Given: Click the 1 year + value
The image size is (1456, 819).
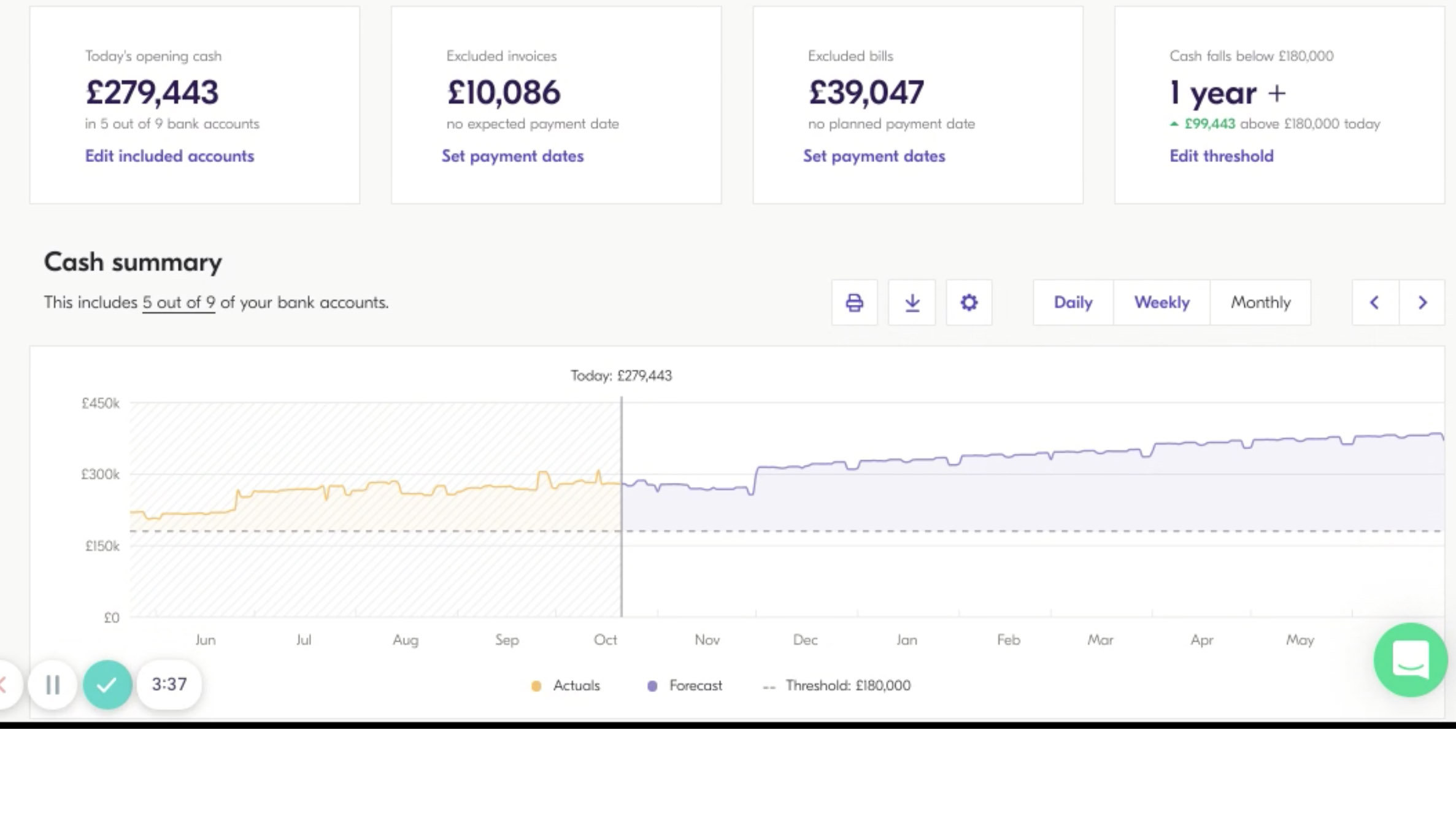Looking at the screenshot, I should pyautogui.click(x=1228, y=93).
